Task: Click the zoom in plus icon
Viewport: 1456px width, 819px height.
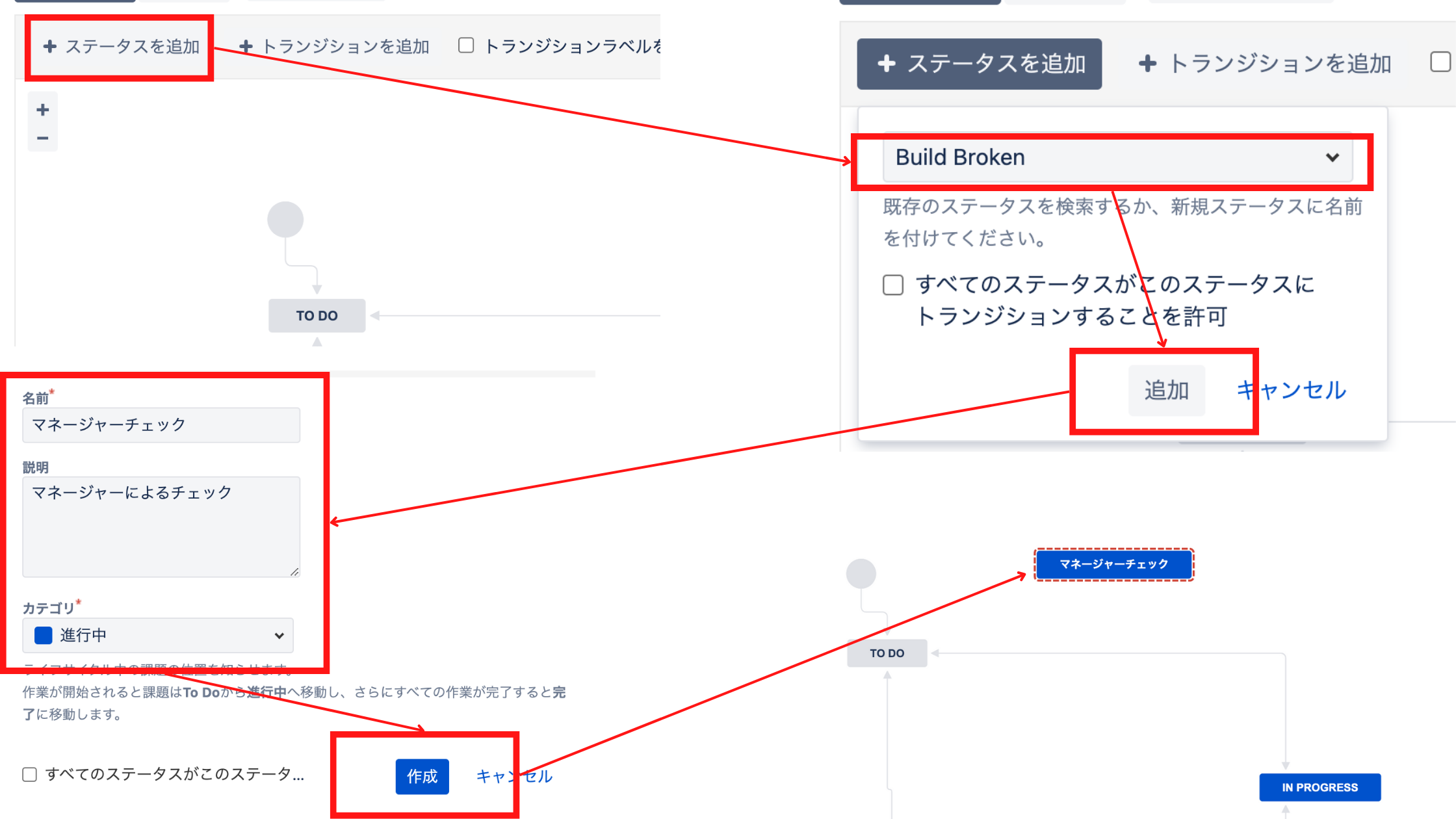Action: [x=43, y=110]
